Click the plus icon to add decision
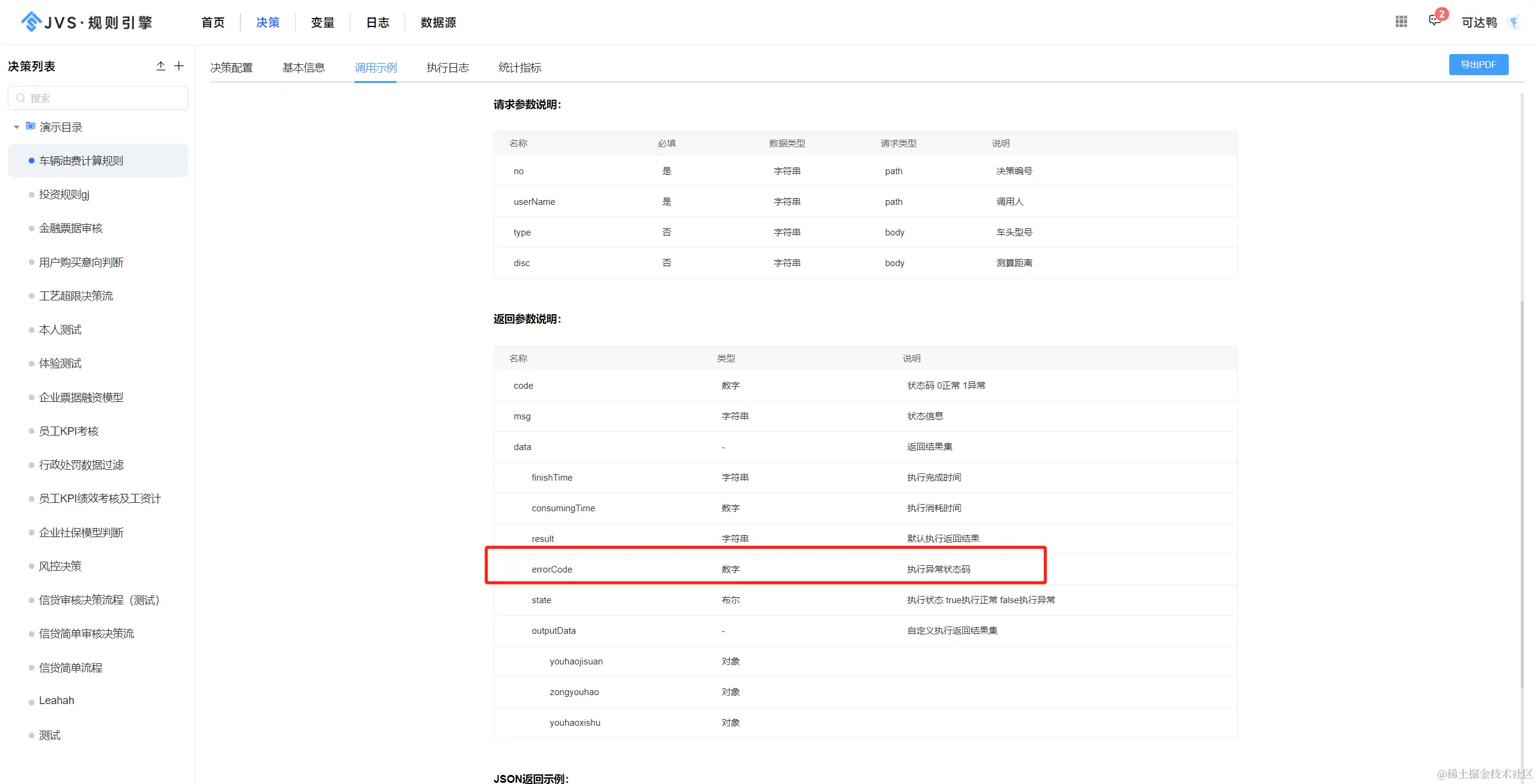This screenshot has height=784, width=1537. (179, 66)
